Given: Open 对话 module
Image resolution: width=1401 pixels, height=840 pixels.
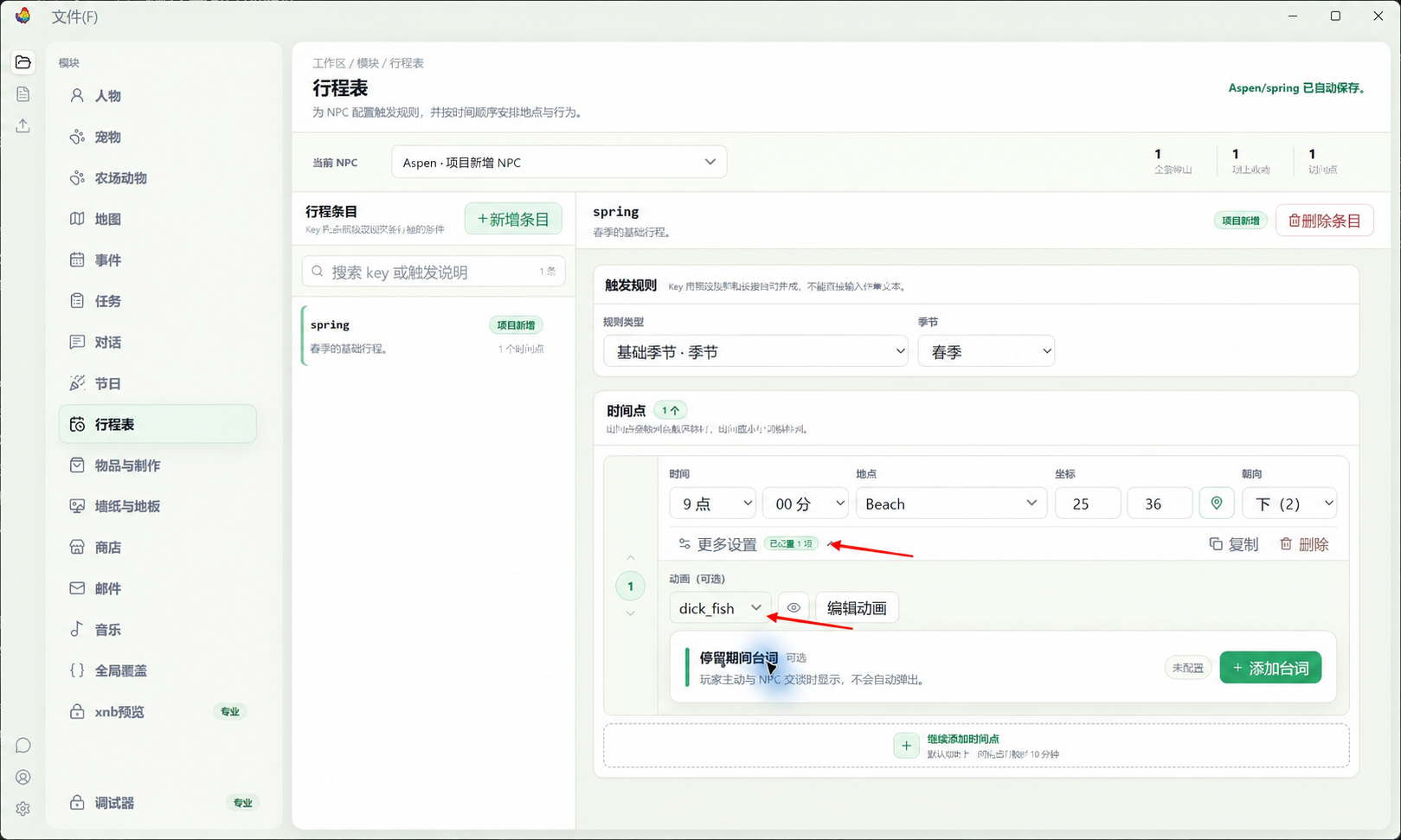Looking at the screenshot, I should pyautogui.click(x=157, y=343).
